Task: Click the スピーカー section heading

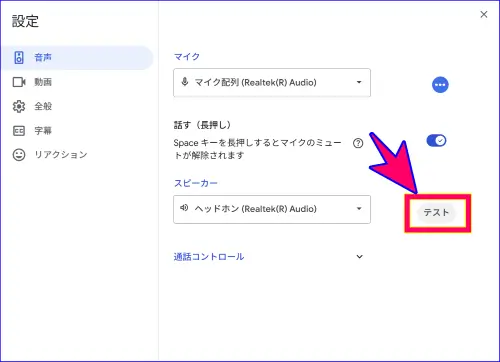Action: [x=196, y=183]
